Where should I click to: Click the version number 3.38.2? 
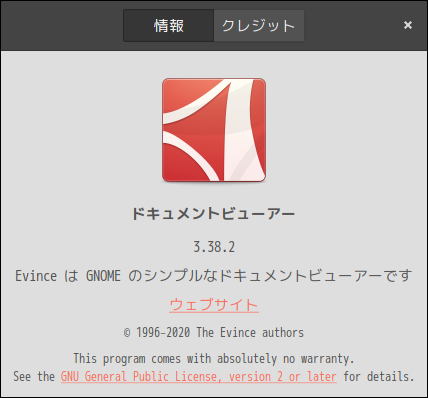coord(214,247)
